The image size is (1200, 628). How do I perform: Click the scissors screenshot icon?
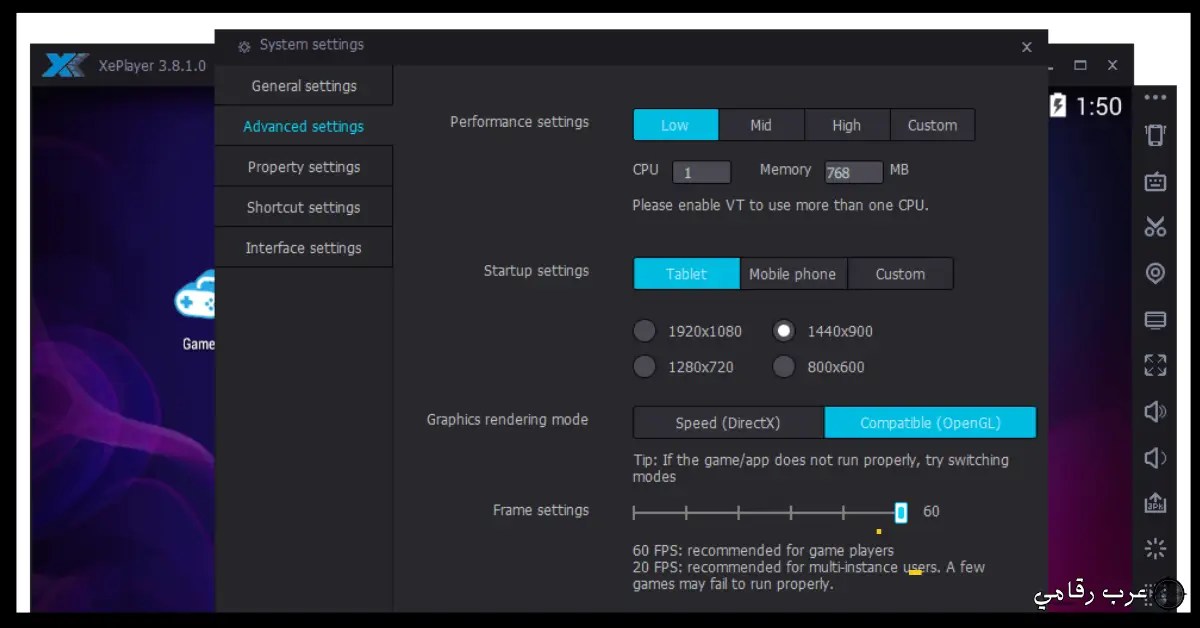(1155, 227)
